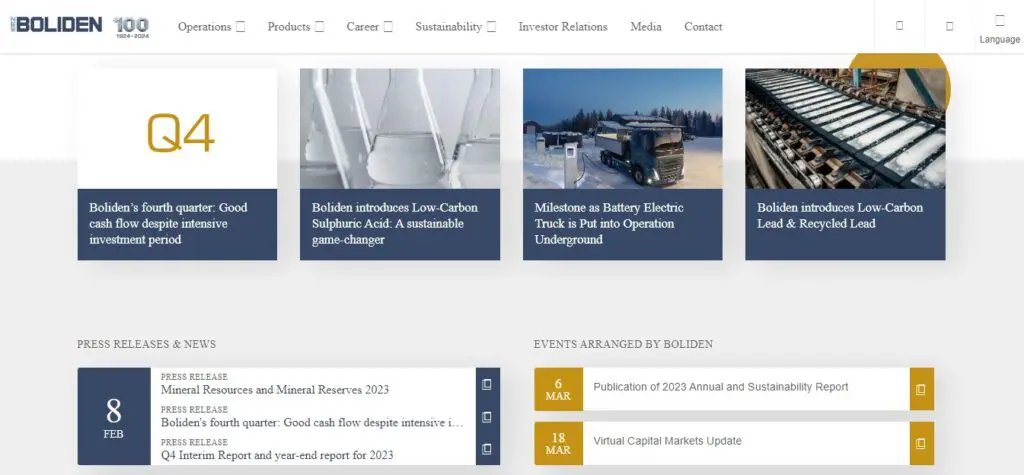Open Publication of 2023 Annual and Sustainability Report

coord(721,387)
